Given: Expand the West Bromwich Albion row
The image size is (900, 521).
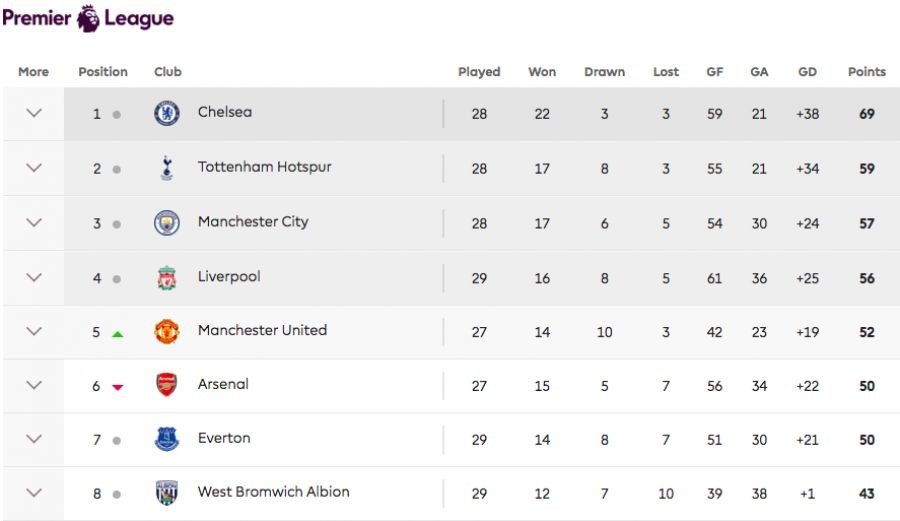Looking at the screenshot, I should (34, 493).
